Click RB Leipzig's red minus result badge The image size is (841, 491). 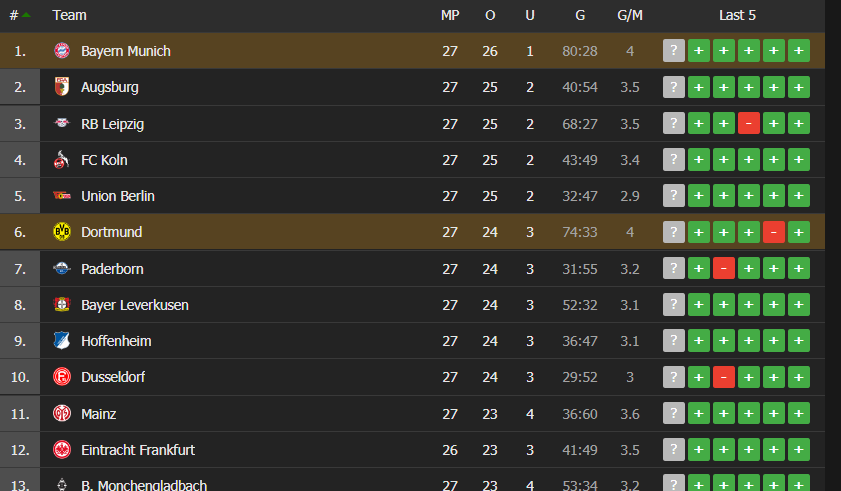[749, 123]
